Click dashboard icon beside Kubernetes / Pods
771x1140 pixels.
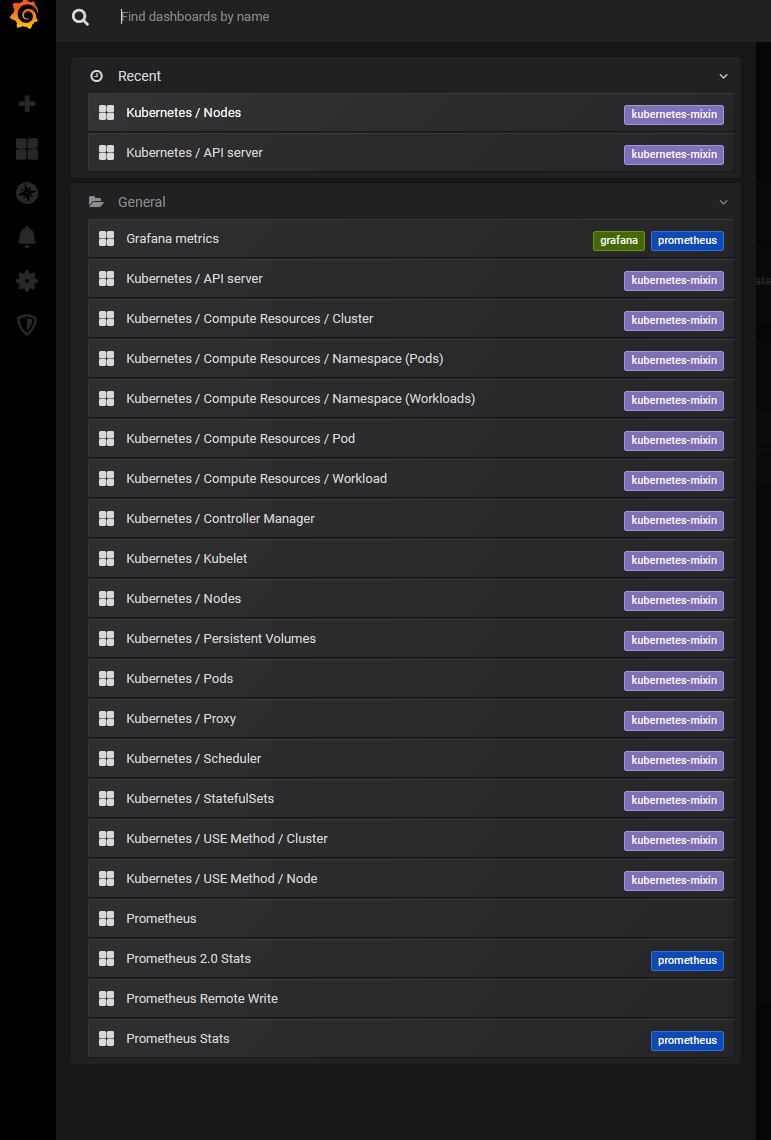pos(106,678)
